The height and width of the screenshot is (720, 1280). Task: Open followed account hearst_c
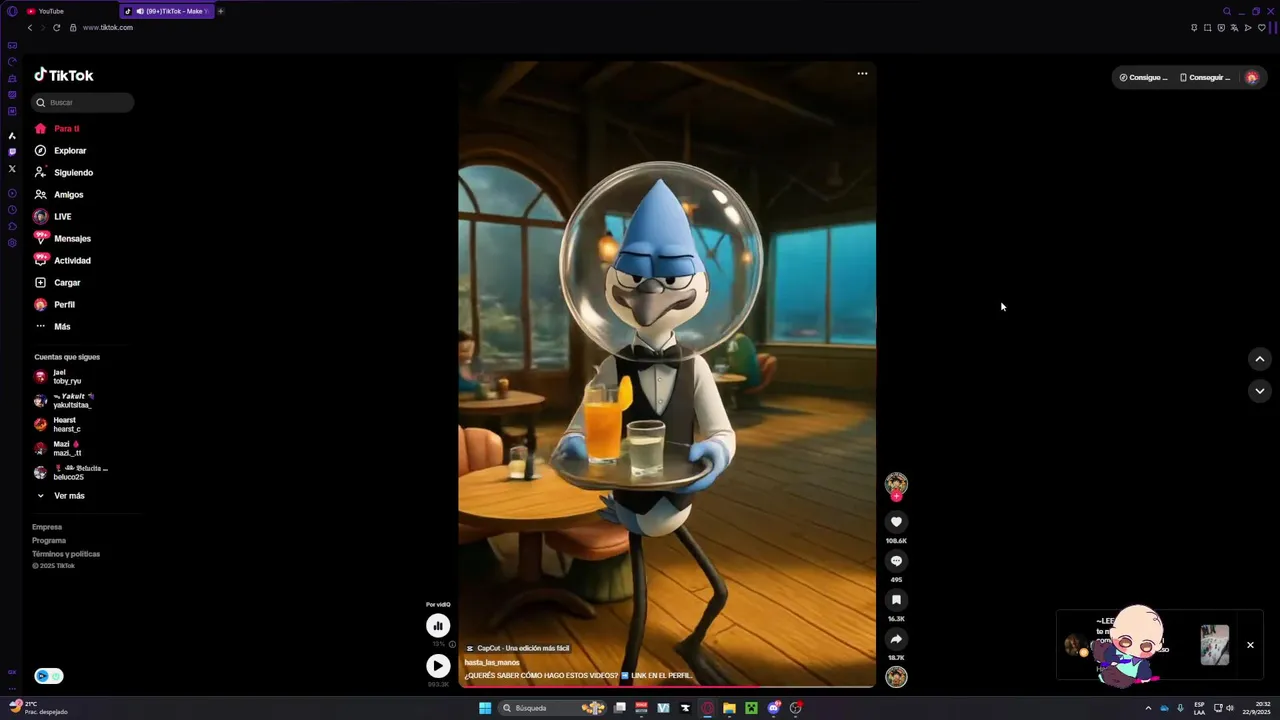tap(58, 425)
